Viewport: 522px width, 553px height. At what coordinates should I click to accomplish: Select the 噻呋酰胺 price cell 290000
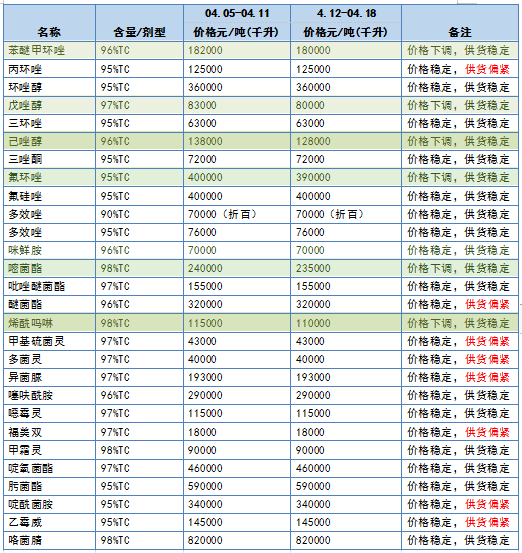346,395
